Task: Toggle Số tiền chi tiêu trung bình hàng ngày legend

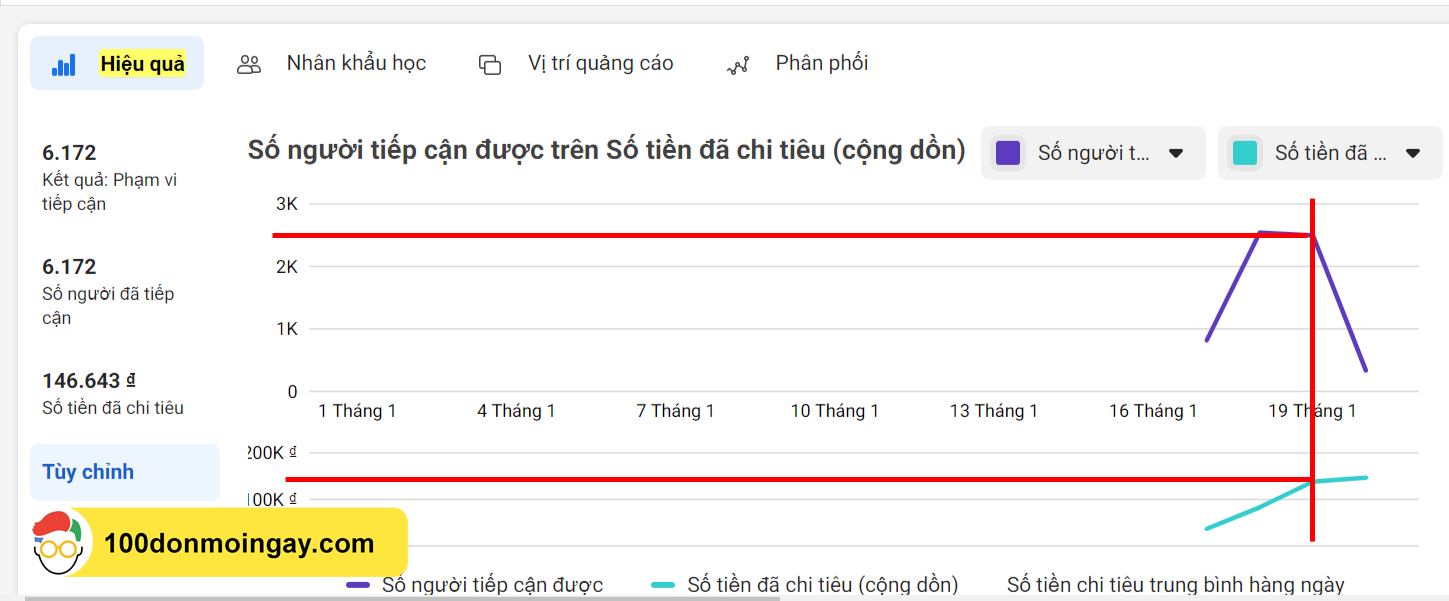Action: tap(1176, 585)
